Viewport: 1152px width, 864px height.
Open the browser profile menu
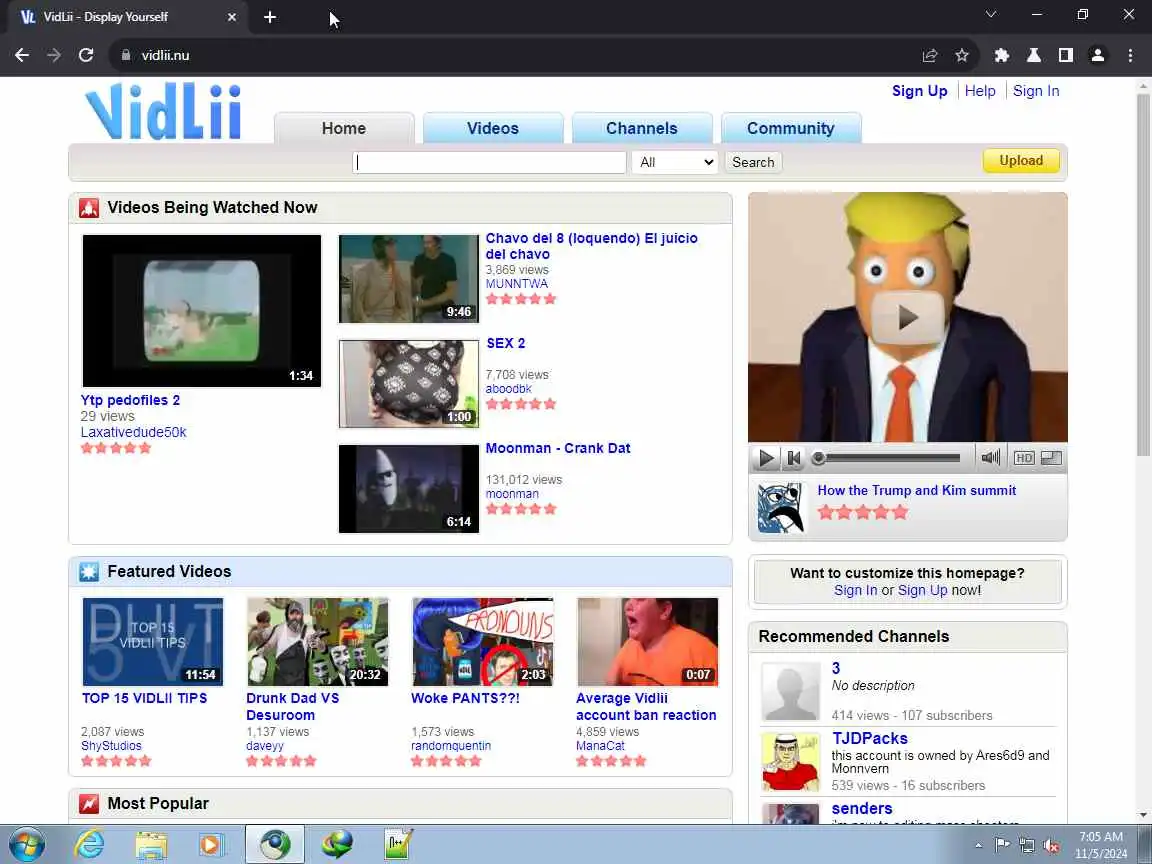(x=1098, y=55)
